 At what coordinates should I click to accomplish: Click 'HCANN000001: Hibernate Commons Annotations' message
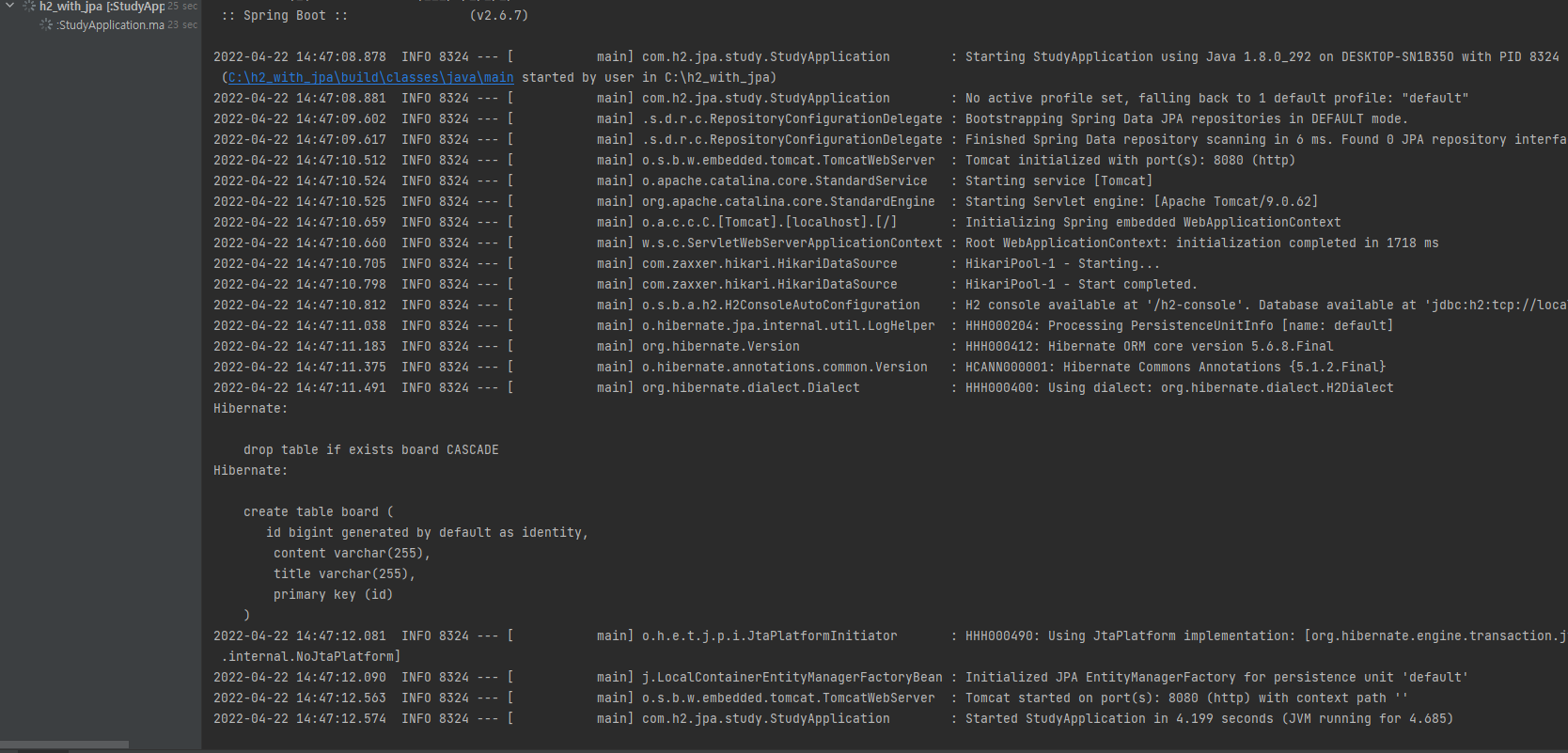coord(1175,367)
